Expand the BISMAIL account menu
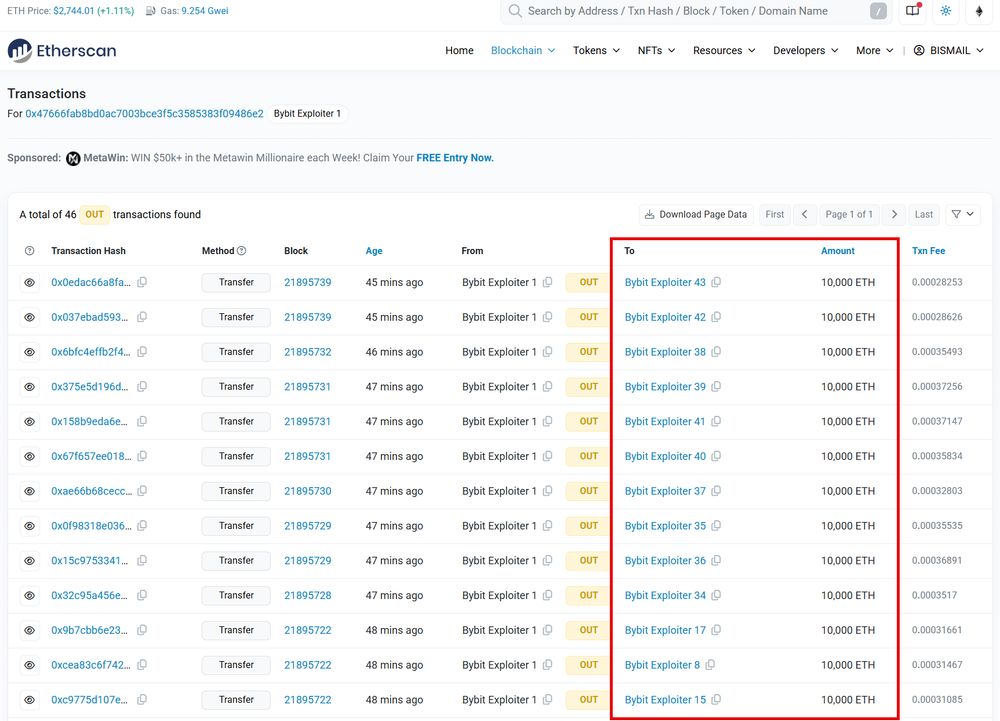This screenshot has height=721, width=1000. pos(948,51)
